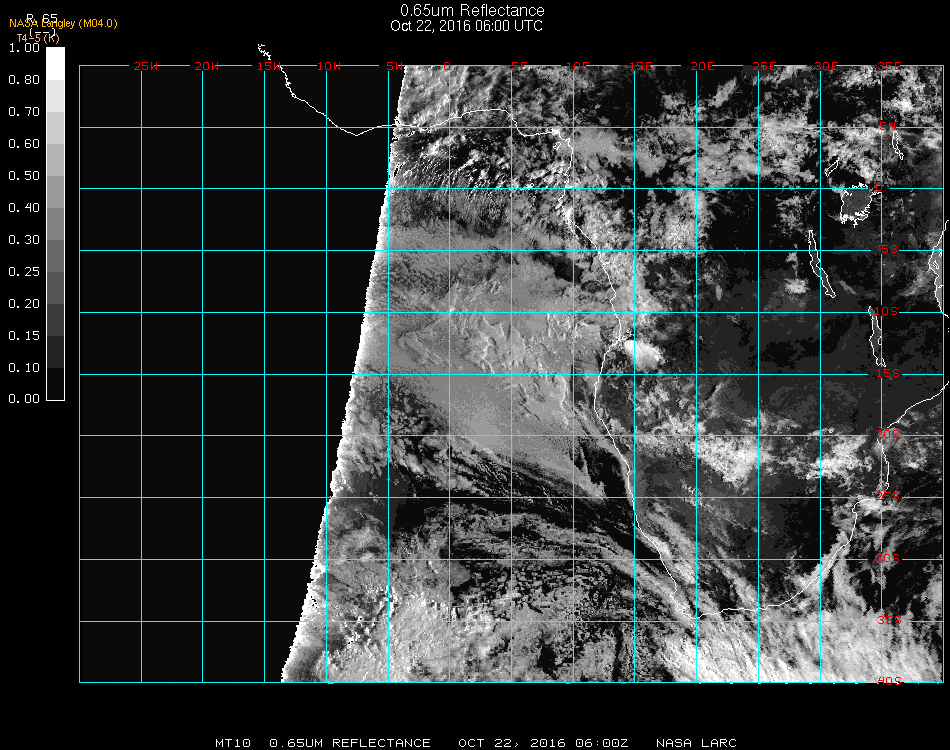Viewport: 950px width, 750px height.
Task: Click the 40S latitude label
Action: (x=888, y=681)
